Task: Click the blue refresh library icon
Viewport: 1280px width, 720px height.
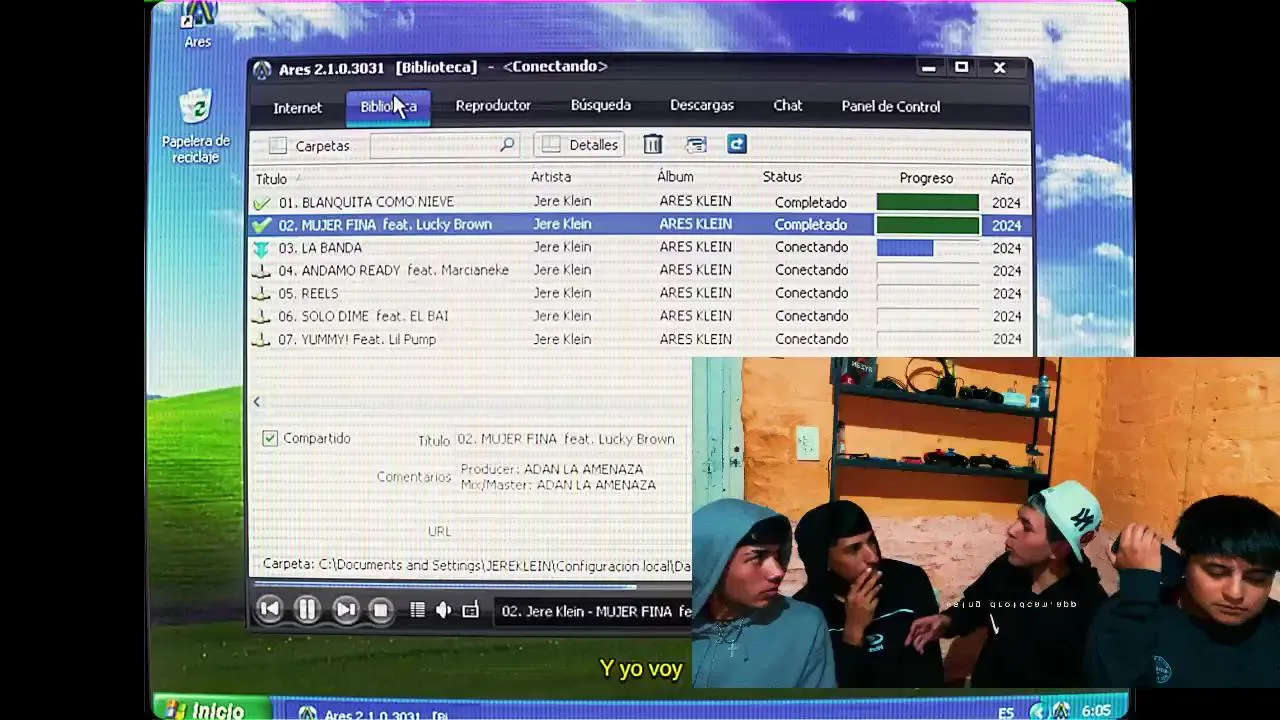Action: [737, 144]
